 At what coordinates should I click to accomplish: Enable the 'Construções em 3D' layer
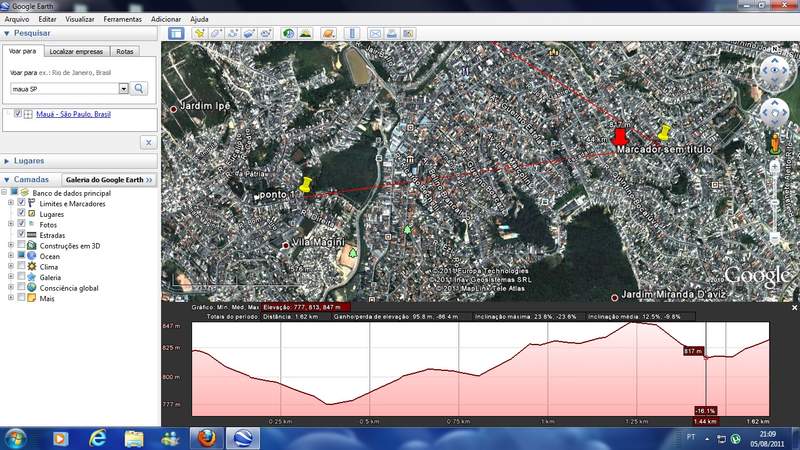point(21,245)
